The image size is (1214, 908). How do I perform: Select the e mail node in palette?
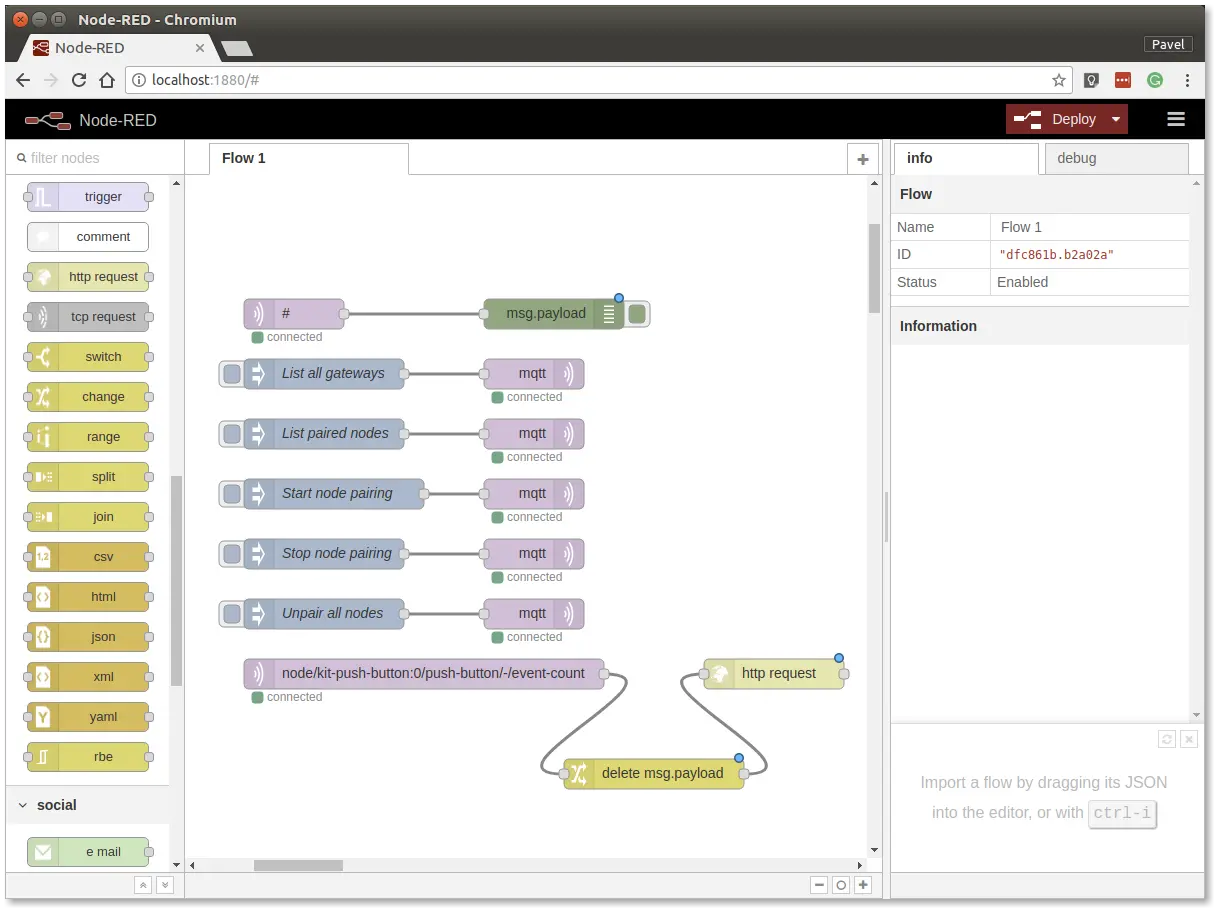(88, 852)
